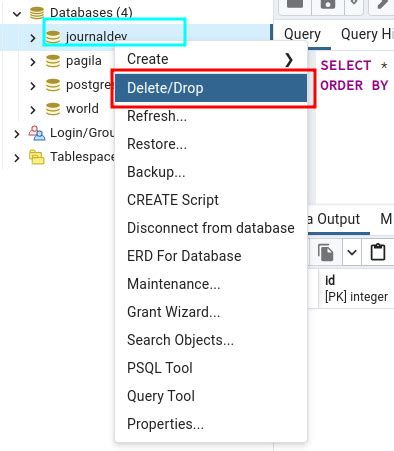Choose Maintenance... from context menu

click(x=211, y=284)
